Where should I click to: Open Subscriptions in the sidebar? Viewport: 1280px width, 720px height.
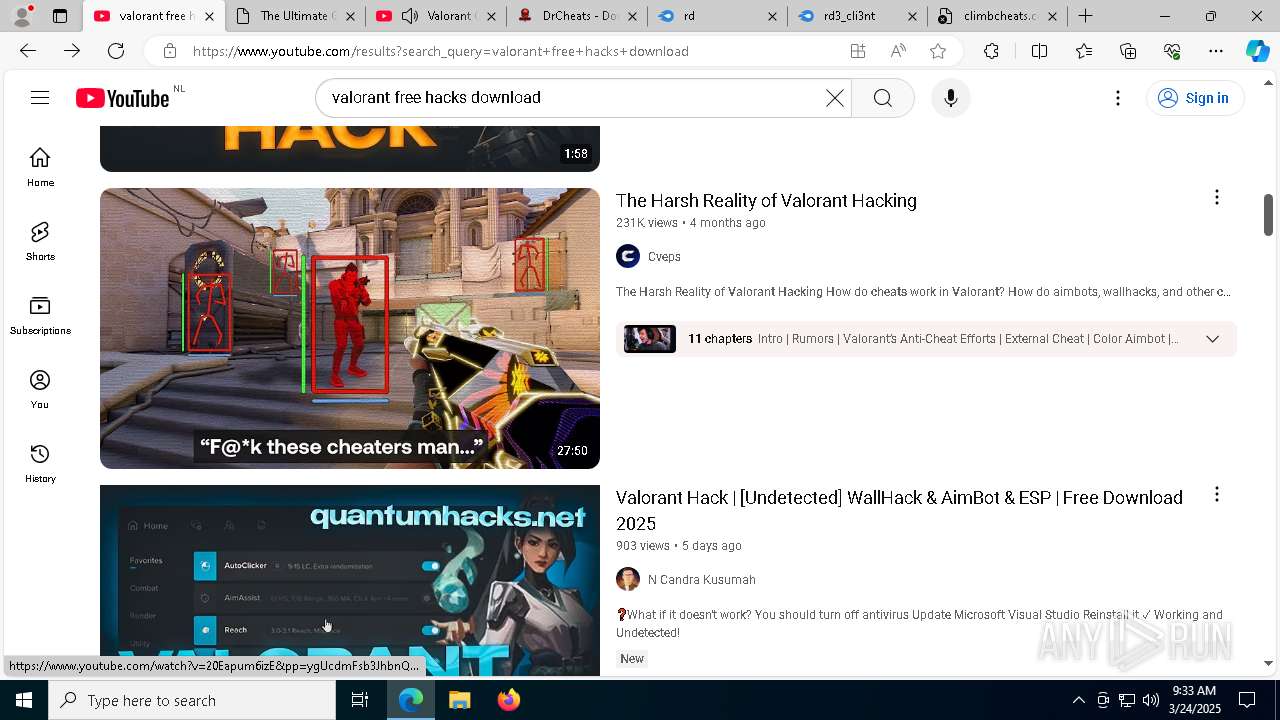pyautogui.click(x=40, y=315)
